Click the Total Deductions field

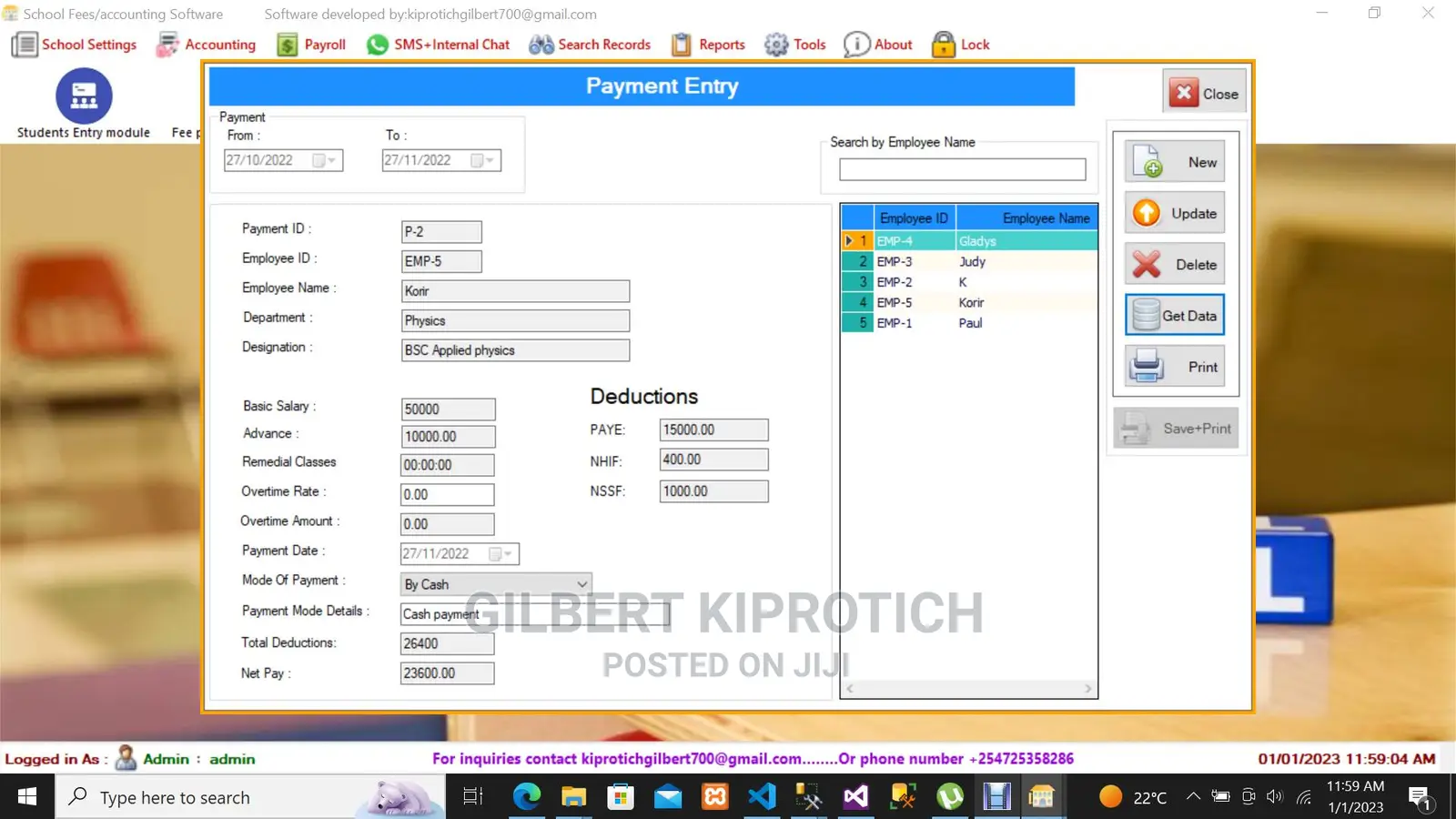(448, 643)
